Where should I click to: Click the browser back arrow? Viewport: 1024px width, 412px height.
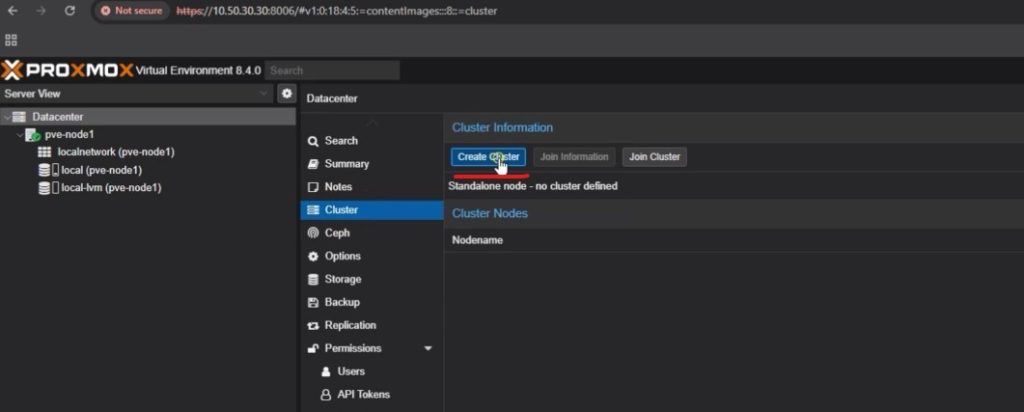click(13, 11)
